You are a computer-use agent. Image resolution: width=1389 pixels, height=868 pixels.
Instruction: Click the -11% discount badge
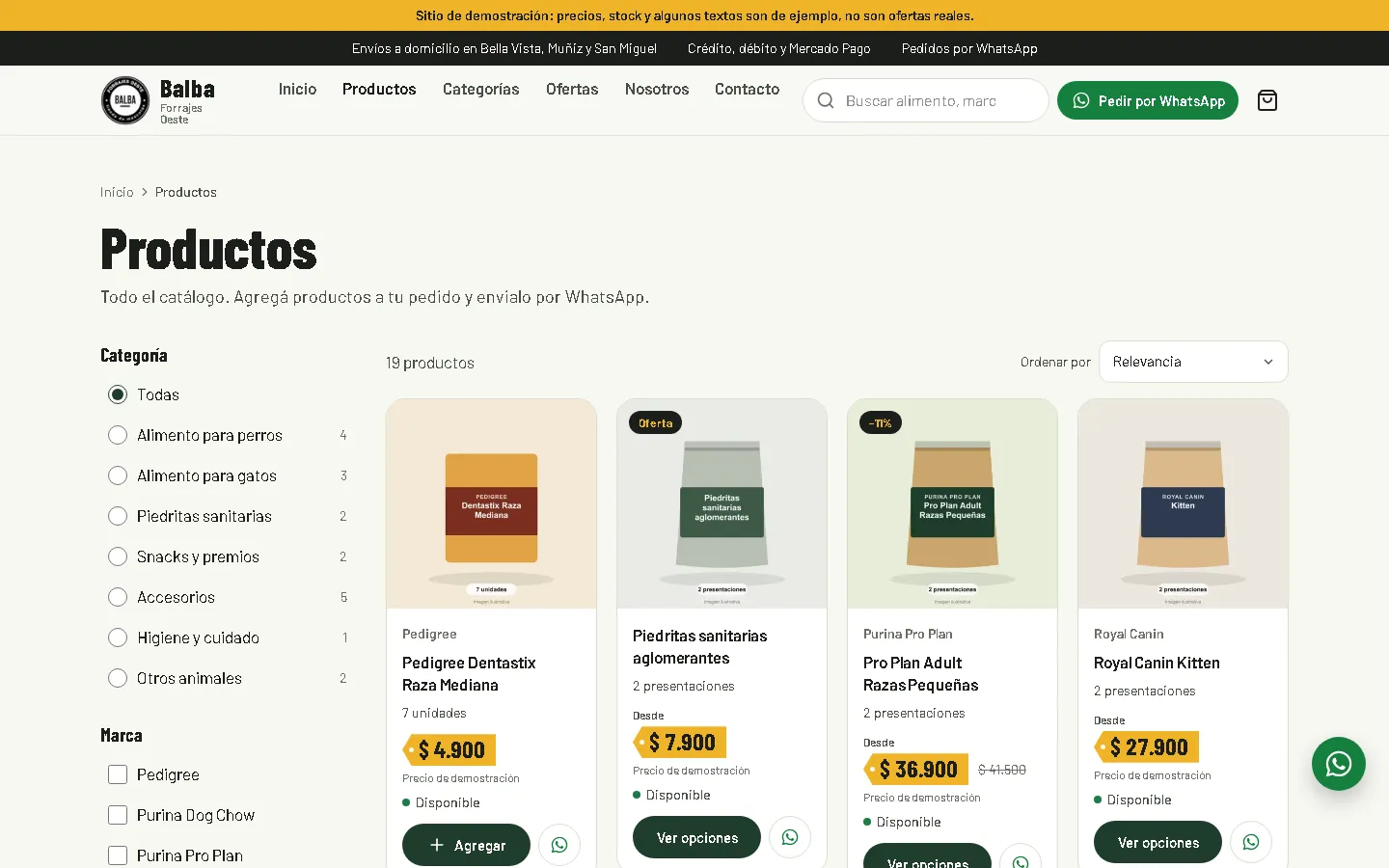[x=880, y=422]
